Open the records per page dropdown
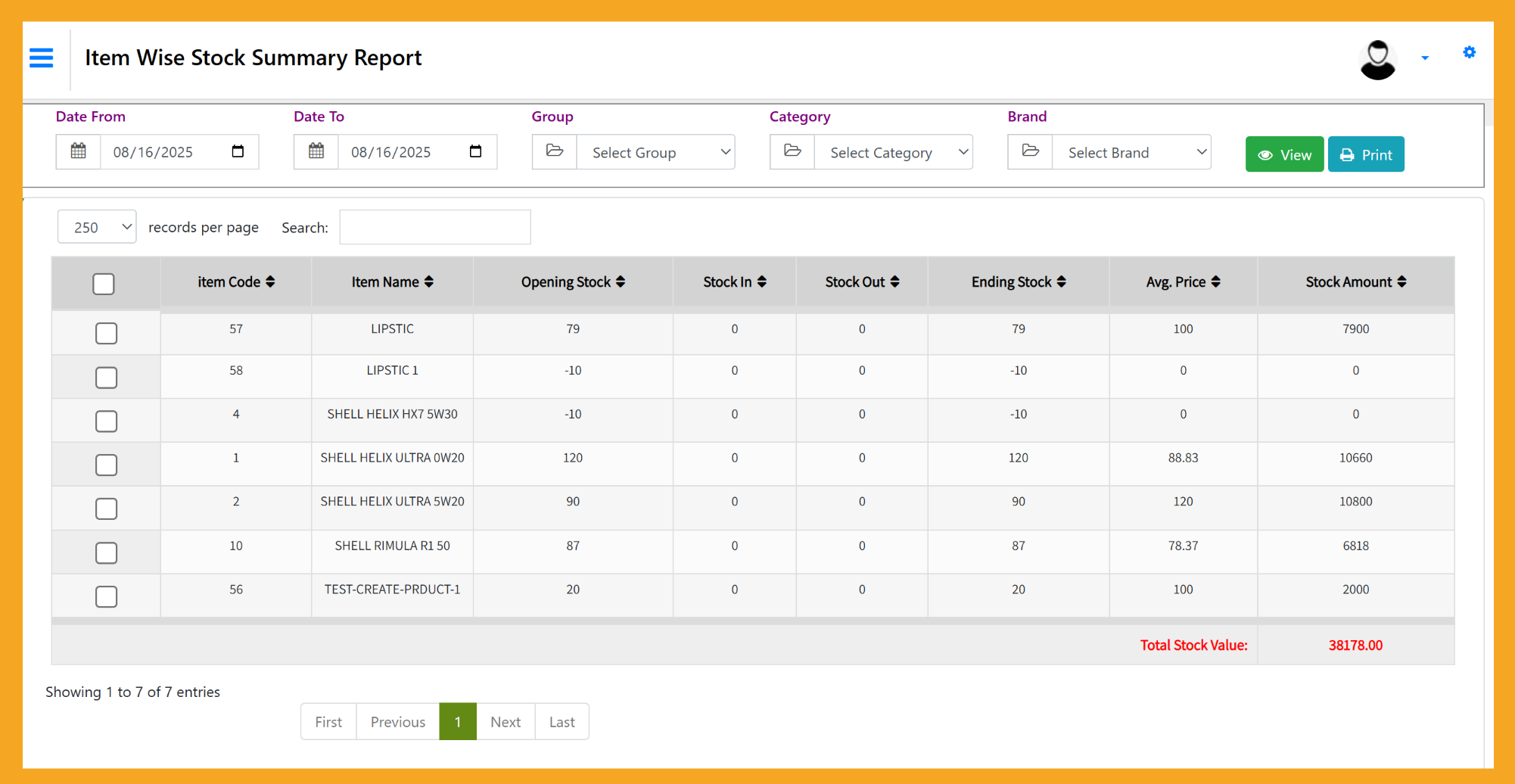Screen dimensions: 1515x784 97,227
